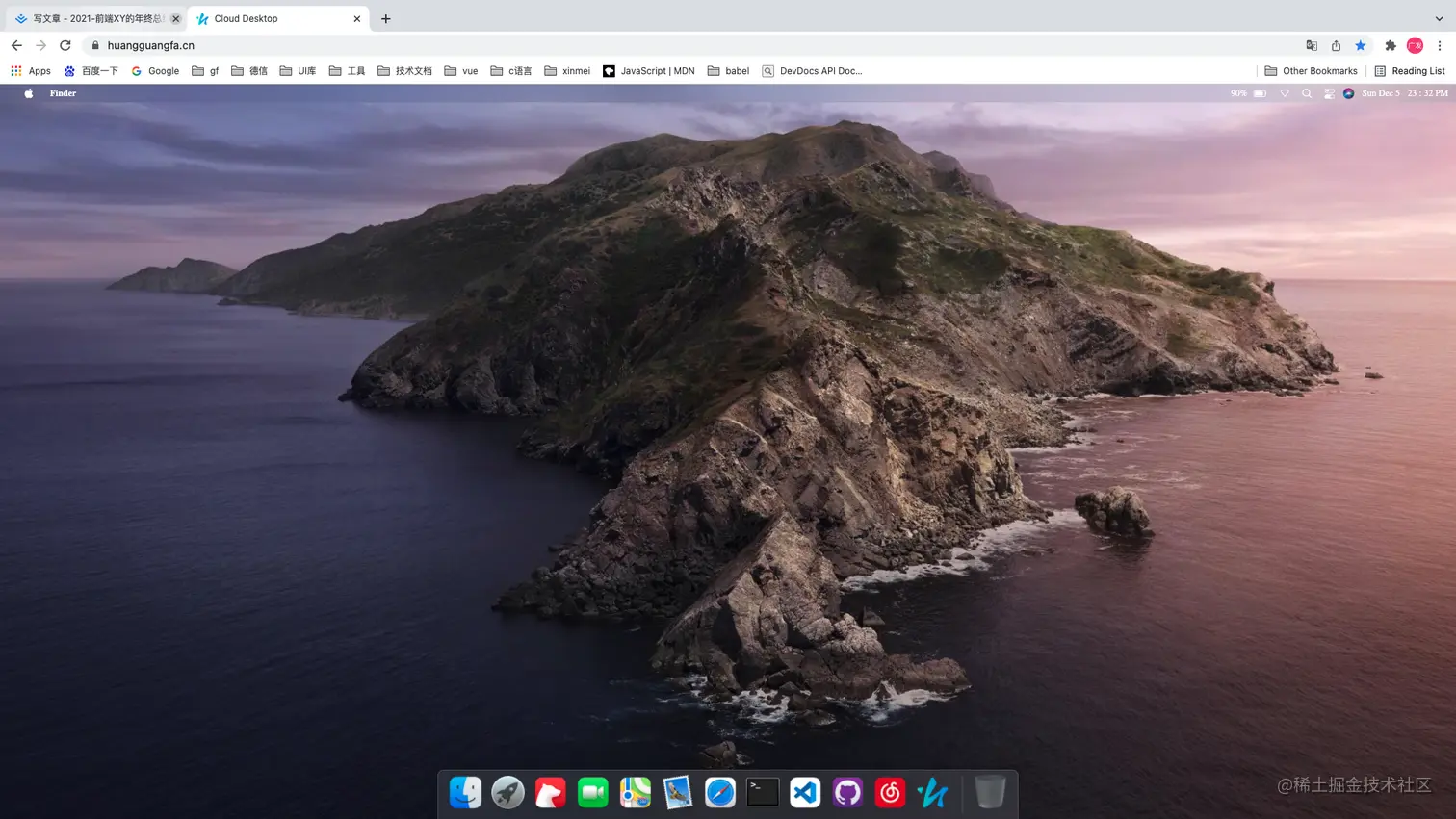The height and width of the screenshot is (819, 1456).
Task: Launch Safari from the dock
Action: tap(720, 792)
